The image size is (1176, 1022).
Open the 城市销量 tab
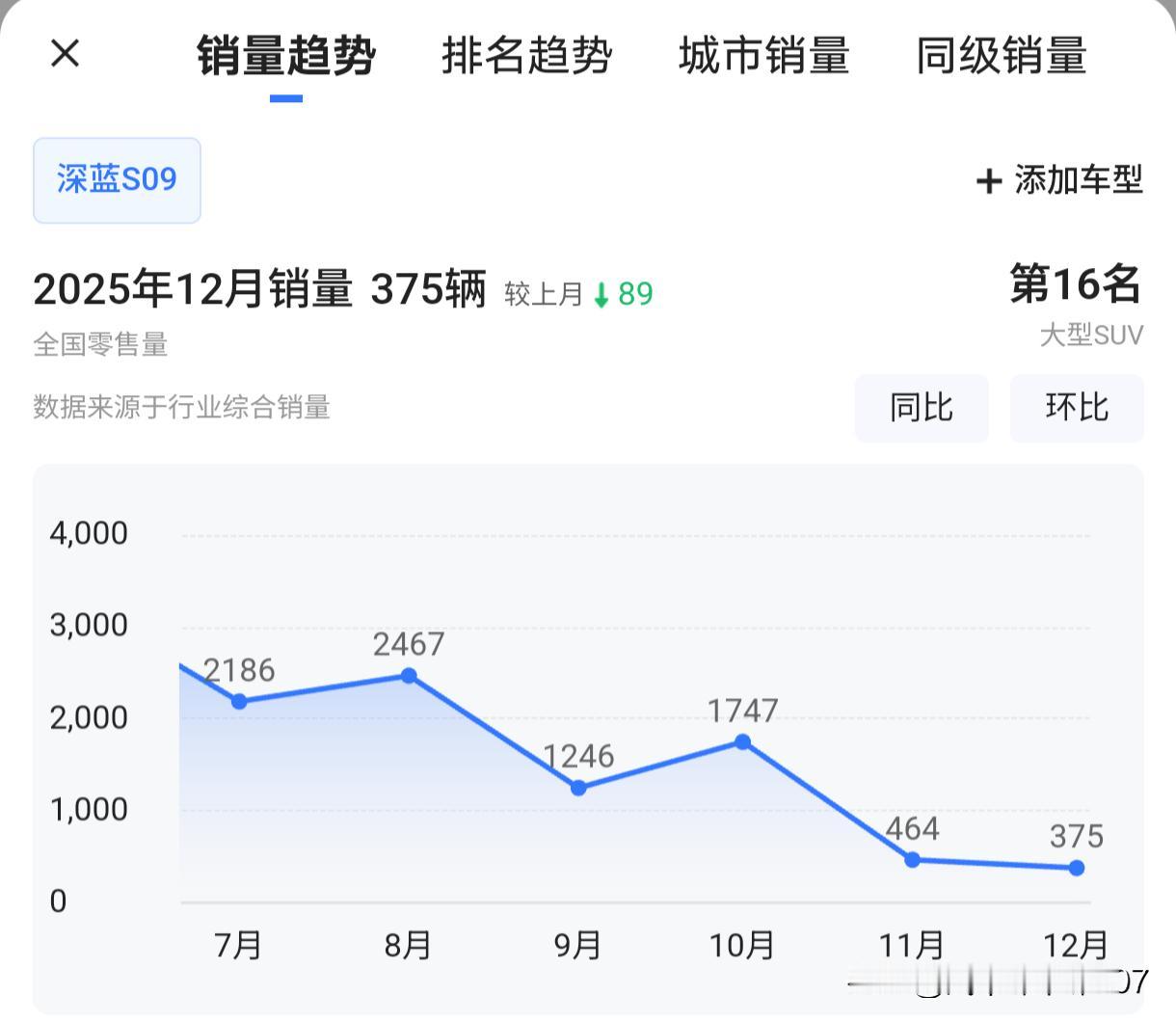764,55
